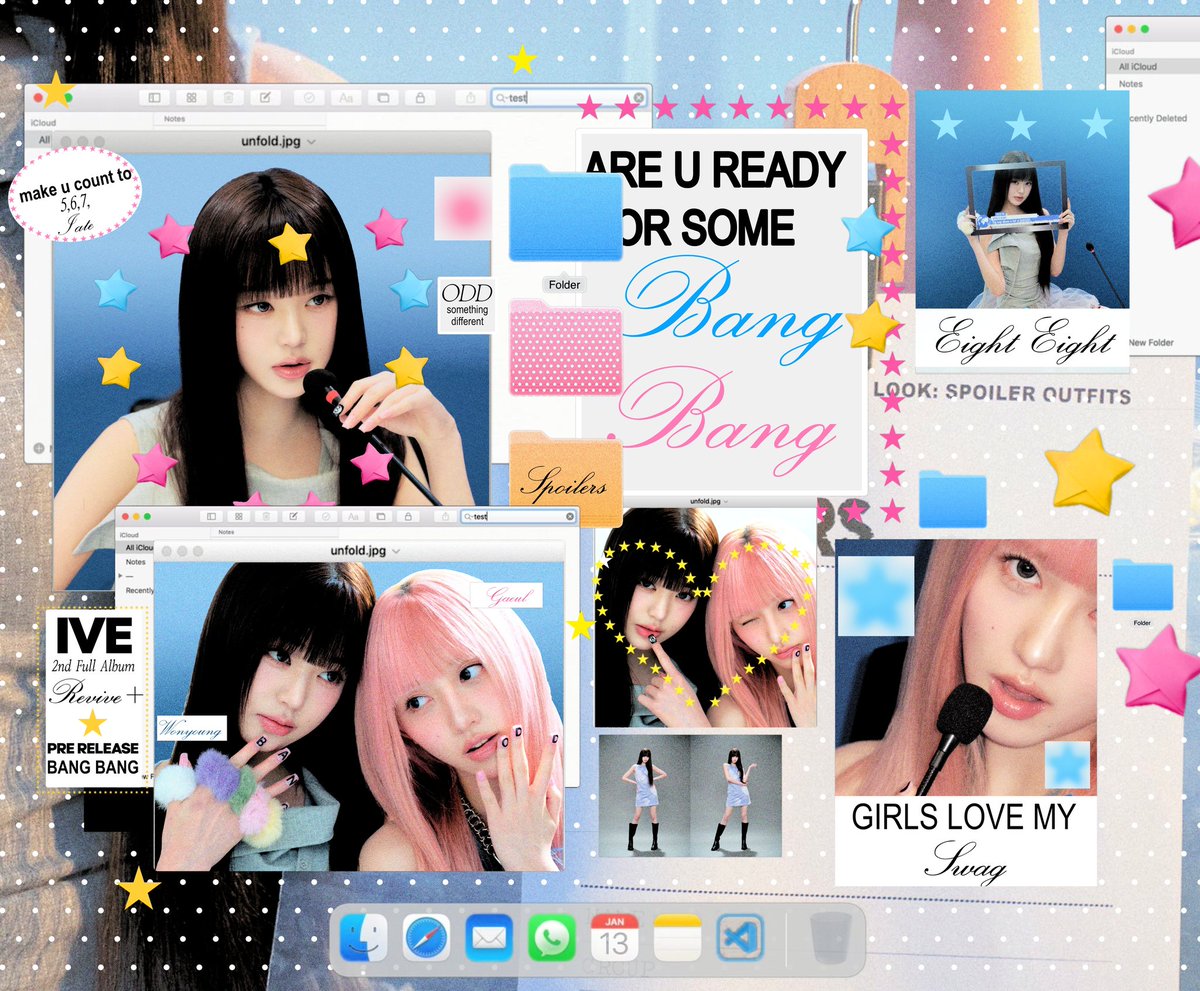Image resolution: width=1200 pixels, height=991 pixels.
Task: Select Recently Deleted in the top-right Notes window
Action: pyautogui.click(x=1157, y=118)
